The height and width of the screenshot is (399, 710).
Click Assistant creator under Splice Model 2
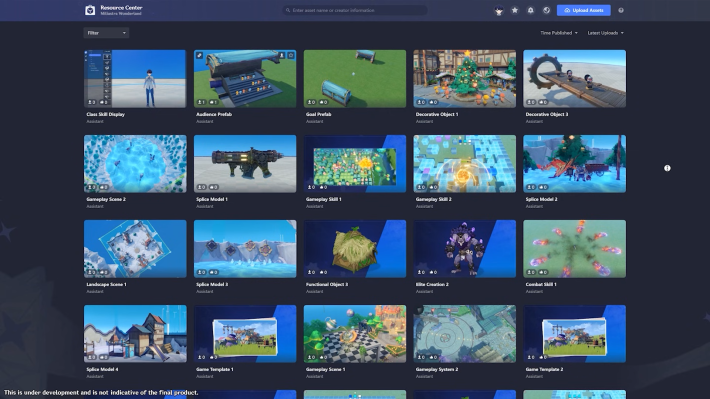(534, 206)
